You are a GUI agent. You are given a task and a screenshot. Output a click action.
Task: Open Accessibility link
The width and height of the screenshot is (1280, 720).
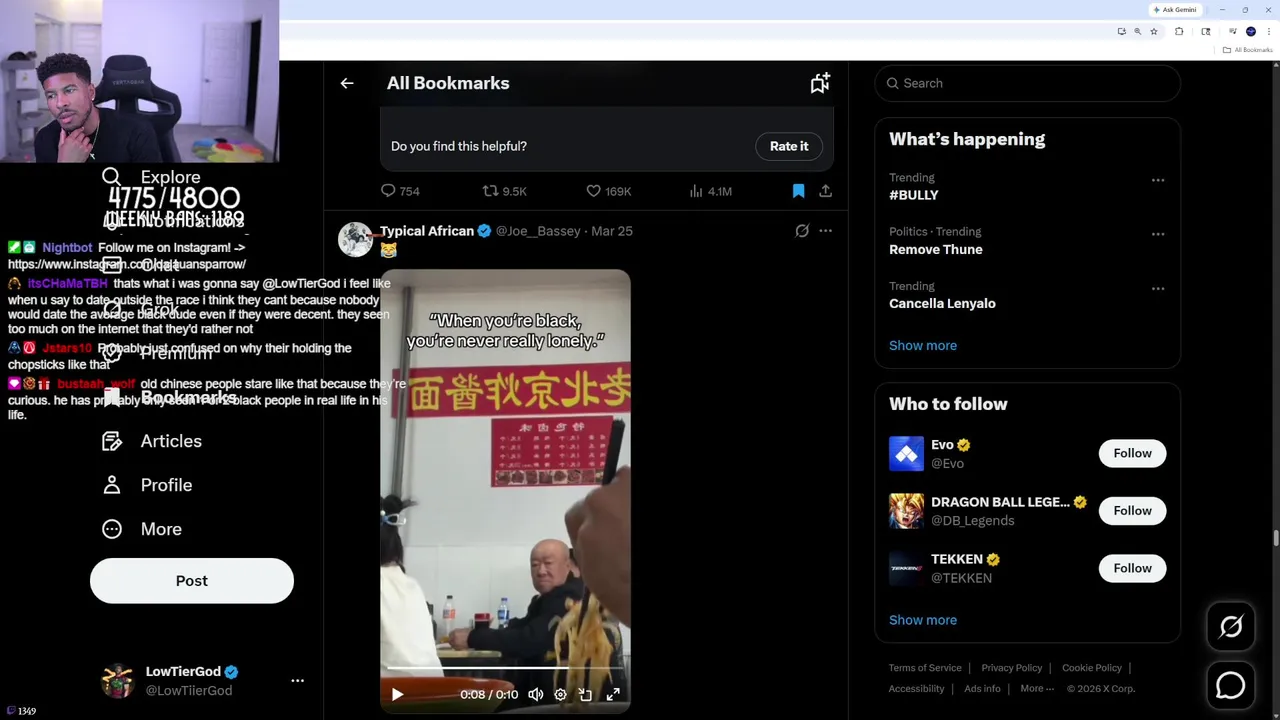click(916, 688)
